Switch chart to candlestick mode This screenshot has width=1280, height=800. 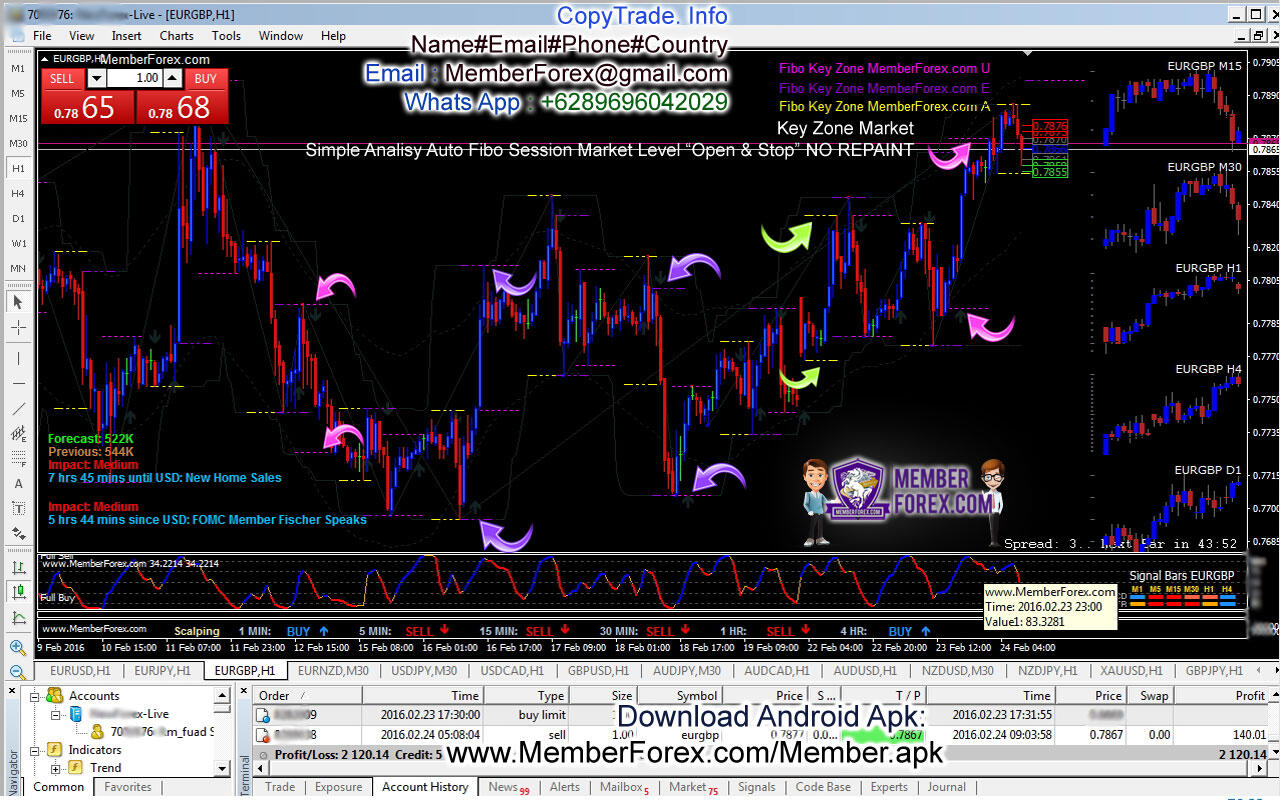(x=18, y=592)
